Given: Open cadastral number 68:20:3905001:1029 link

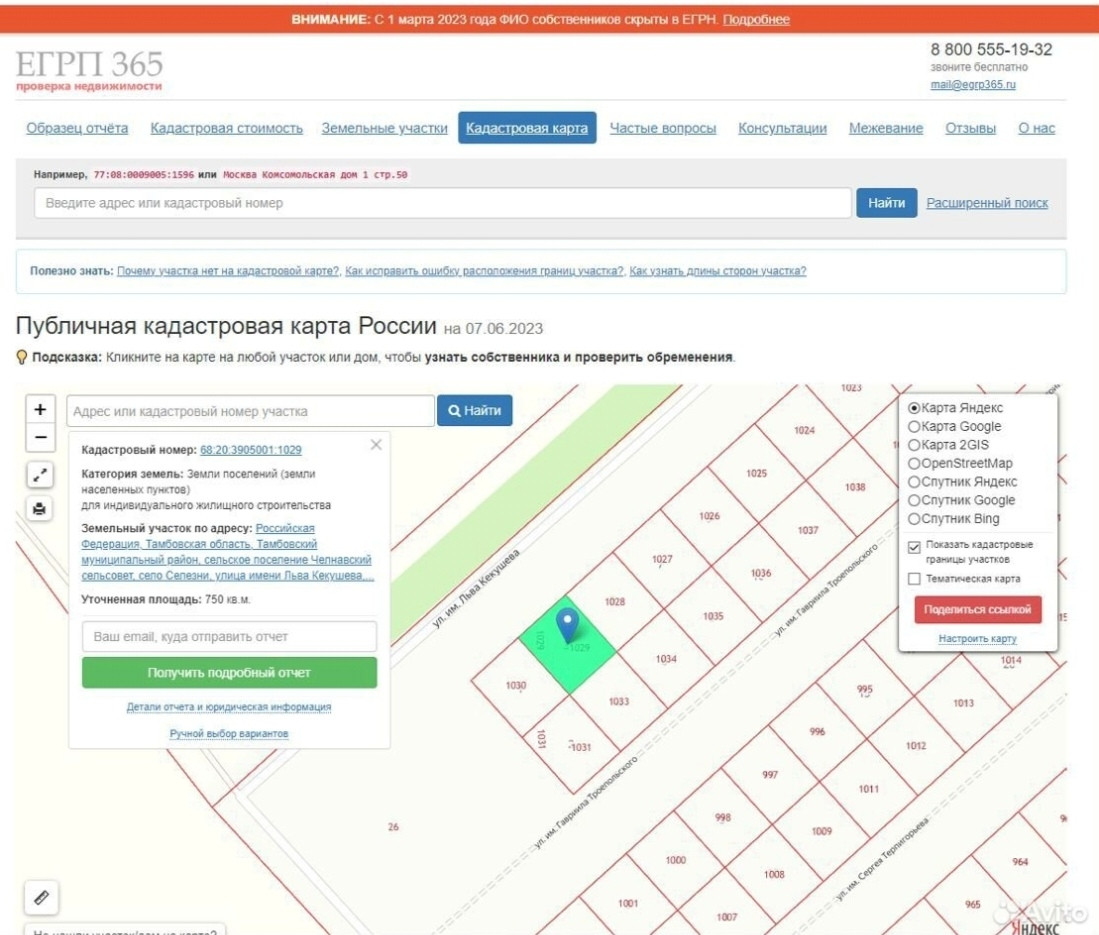Looking at the screenshot, I should coord(251,450).
